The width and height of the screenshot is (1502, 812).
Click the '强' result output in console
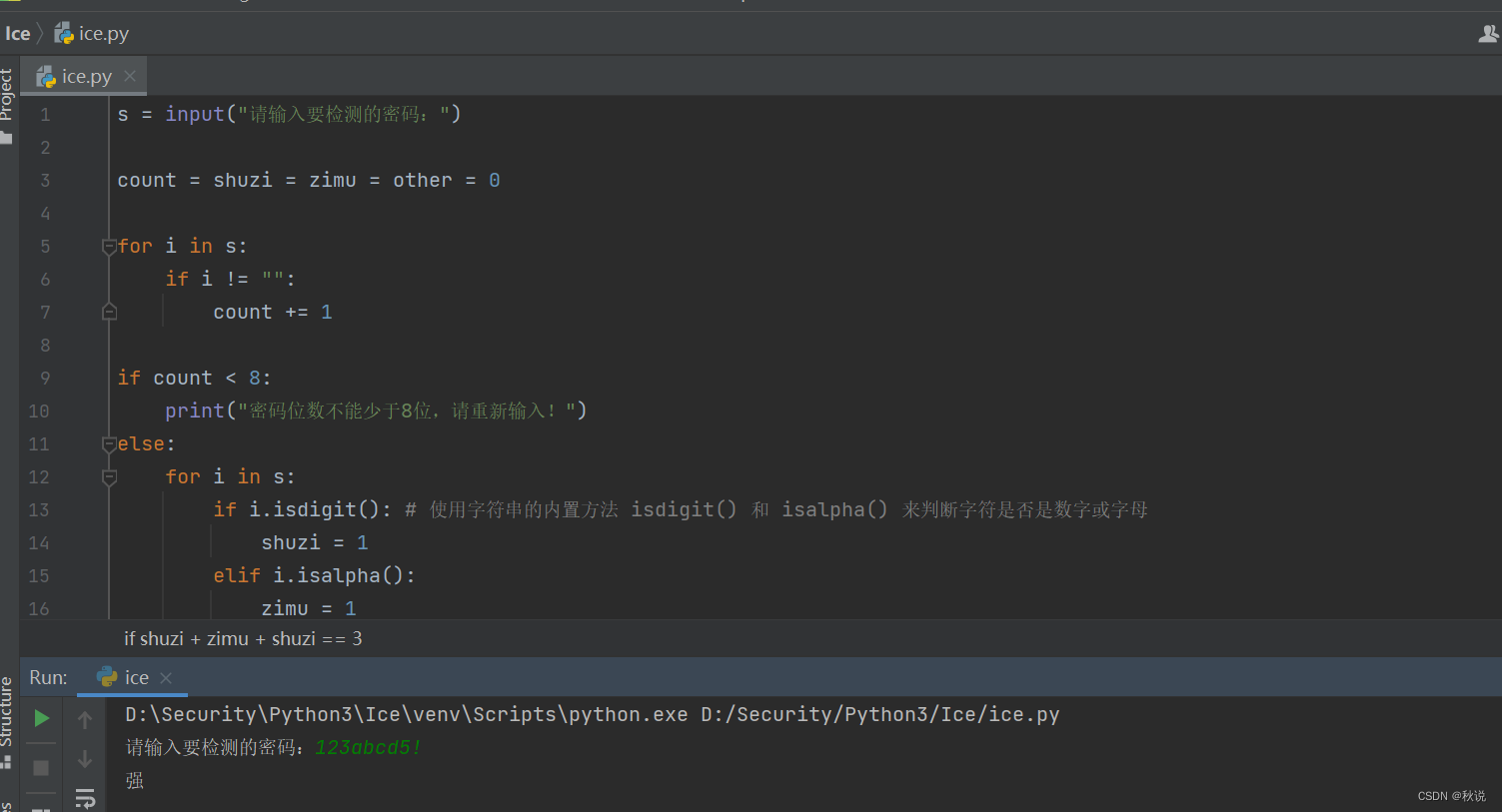(135, 781)
